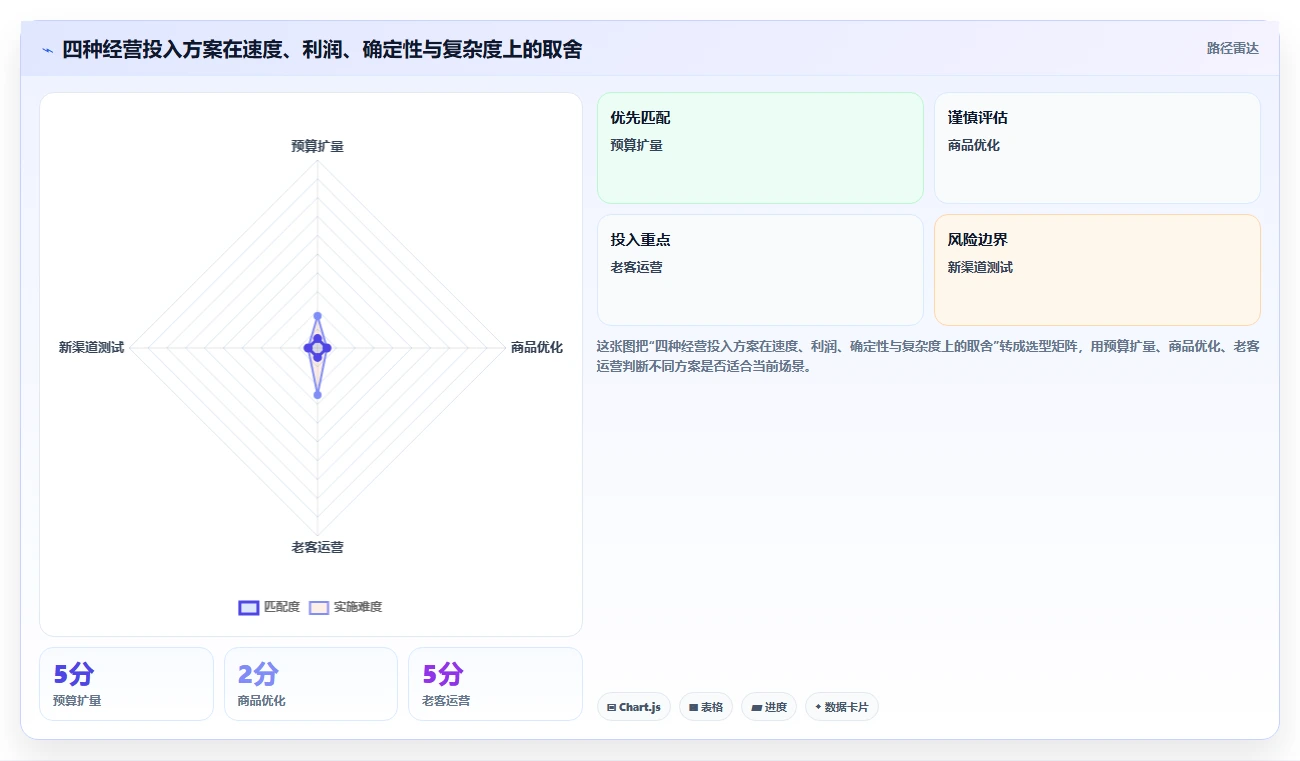Click the top data point on radar
This screenshot has width=1300, height=761.
[x=317, y=316]
